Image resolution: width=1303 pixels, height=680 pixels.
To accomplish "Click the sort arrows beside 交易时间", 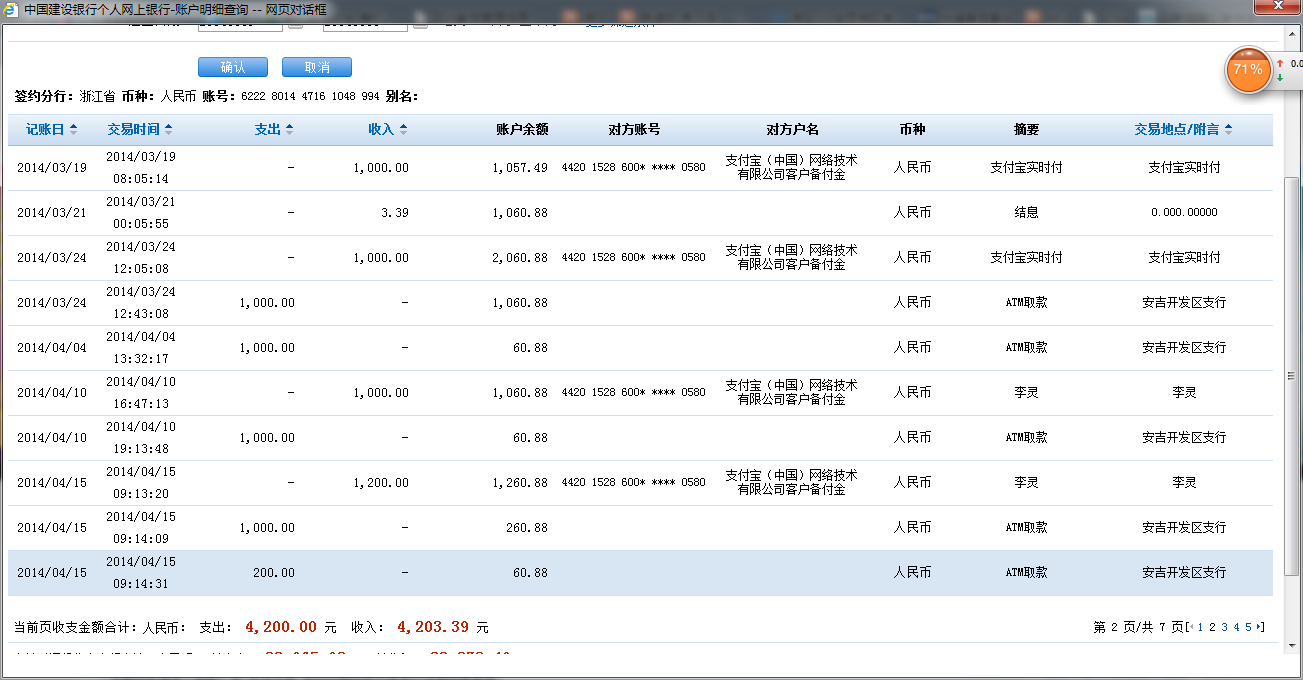I will pyautogui.click(x=168, y=130).
